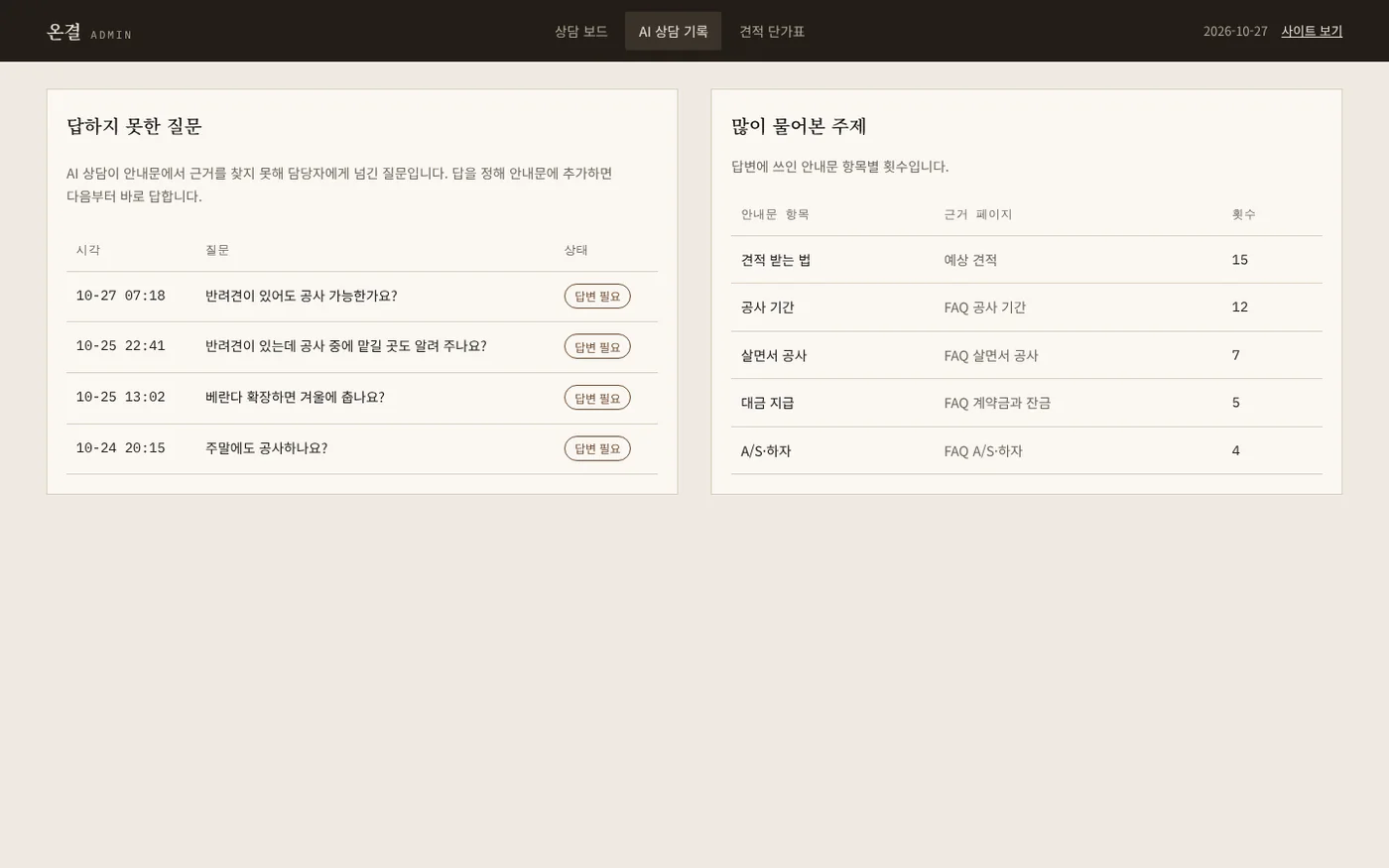Click the 시각 column header
1389x868 pixels.
[88, 250]
